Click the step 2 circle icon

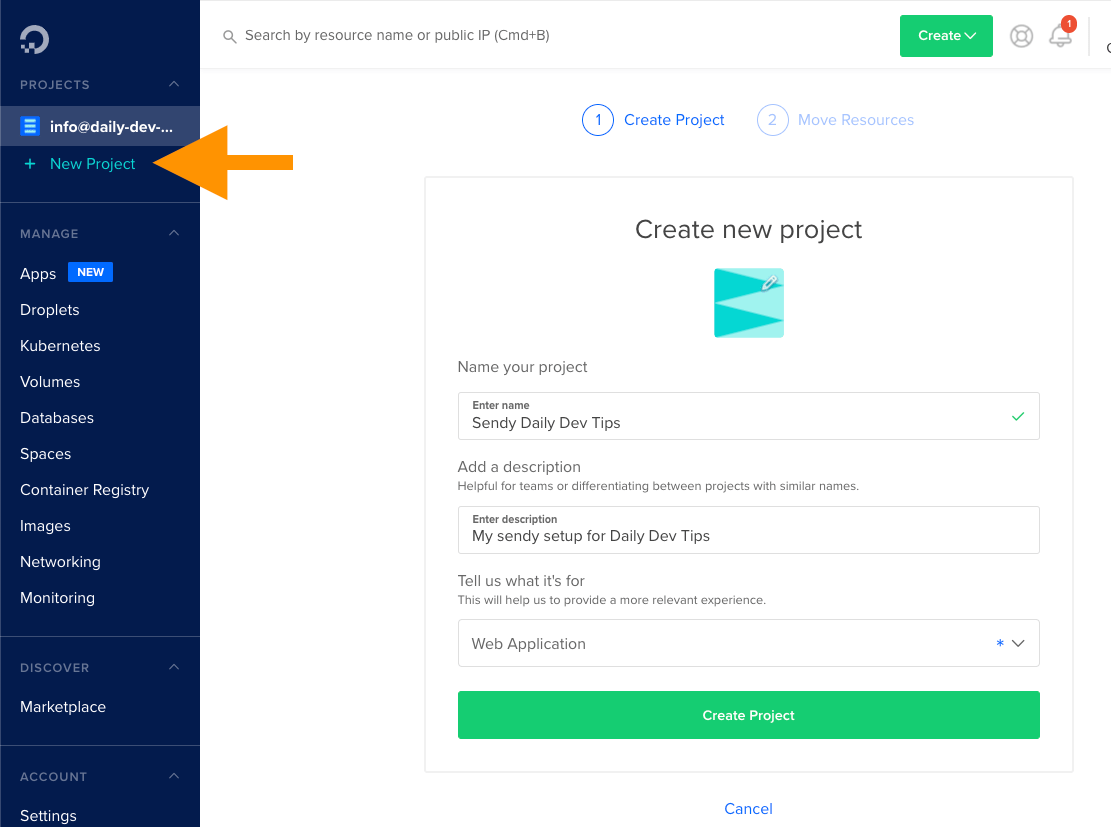pyautogui.click(x=772, y=119)
